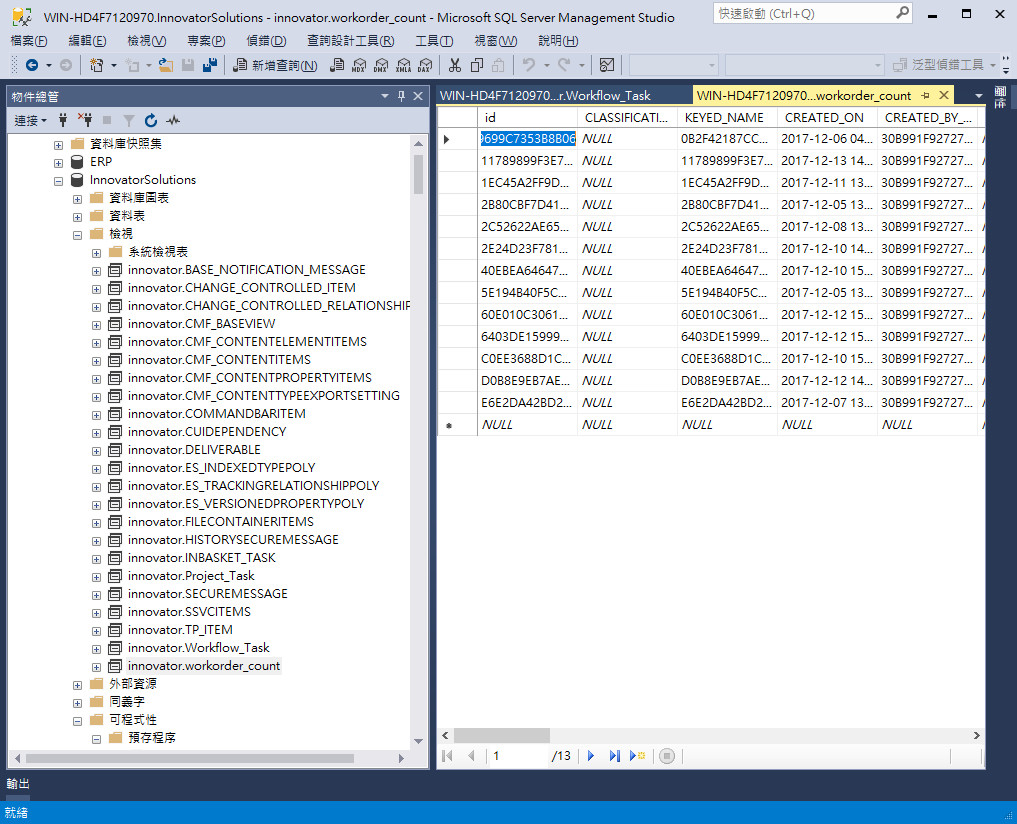
Task: Click the id column header
Action: [527, 117]
